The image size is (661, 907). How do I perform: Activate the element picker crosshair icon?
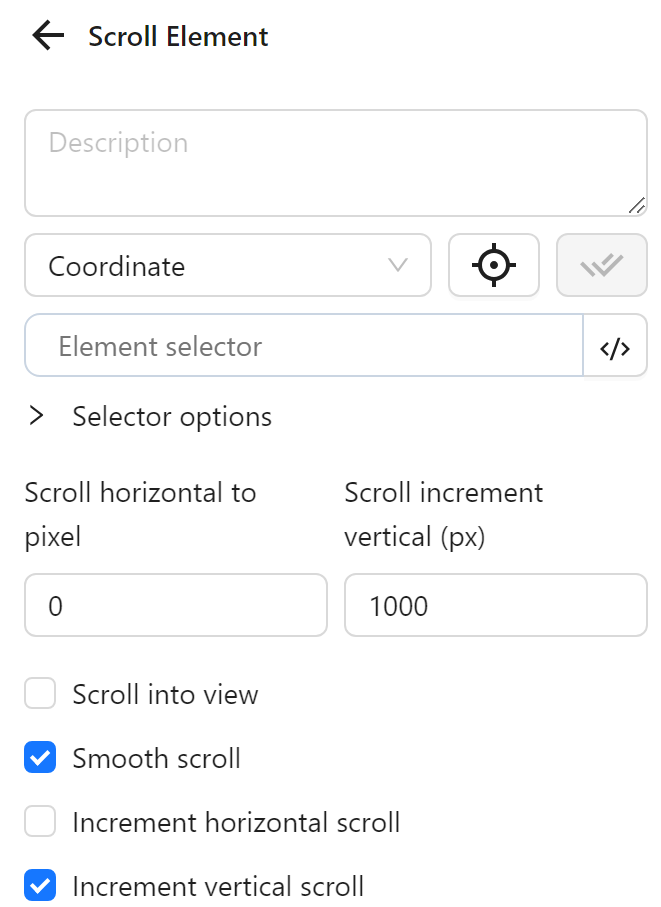(x=494, y=265)
